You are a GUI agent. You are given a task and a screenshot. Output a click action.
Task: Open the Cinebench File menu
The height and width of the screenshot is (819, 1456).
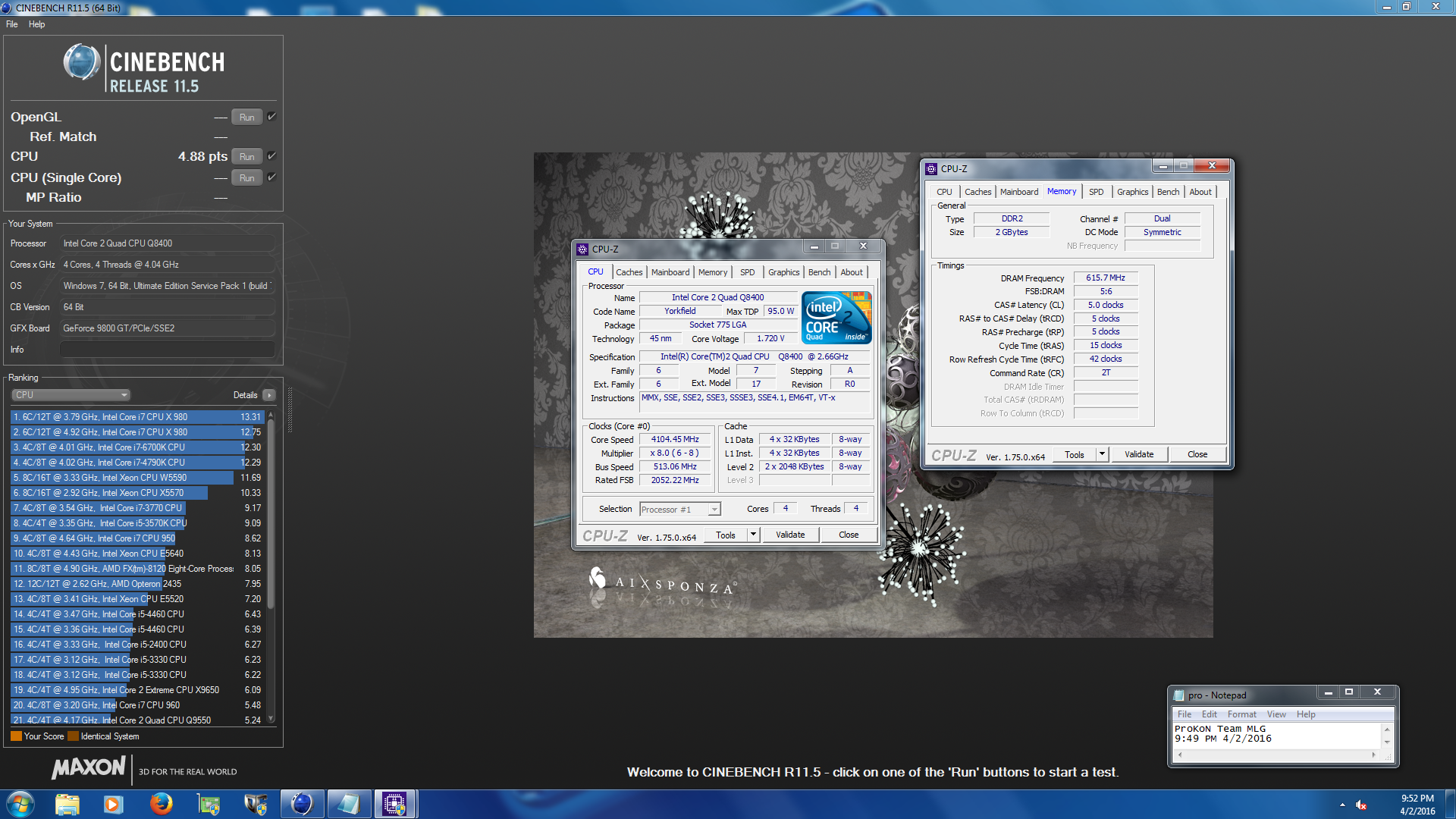(12, 24)
